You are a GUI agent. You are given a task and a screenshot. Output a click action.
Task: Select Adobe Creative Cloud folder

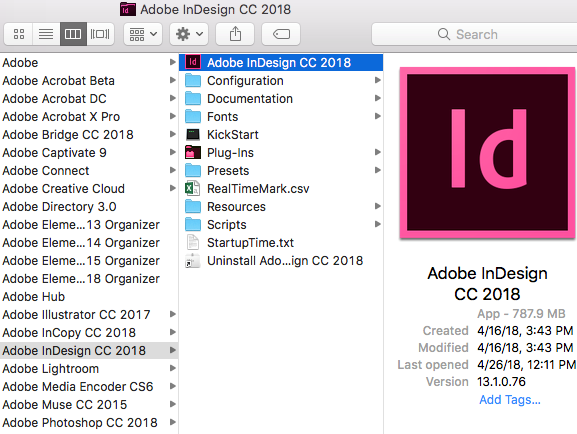[x=89, y=188]
